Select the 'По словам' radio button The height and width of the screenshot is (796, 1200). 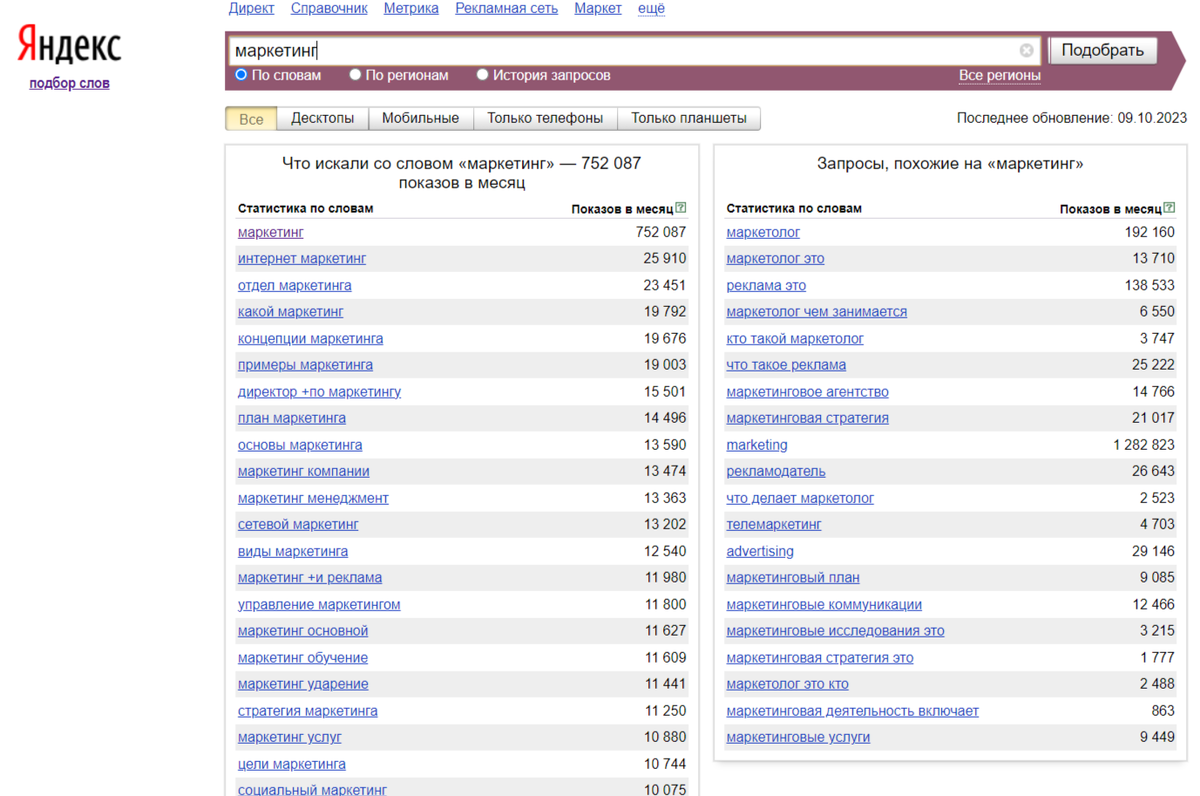coord(241,75)
